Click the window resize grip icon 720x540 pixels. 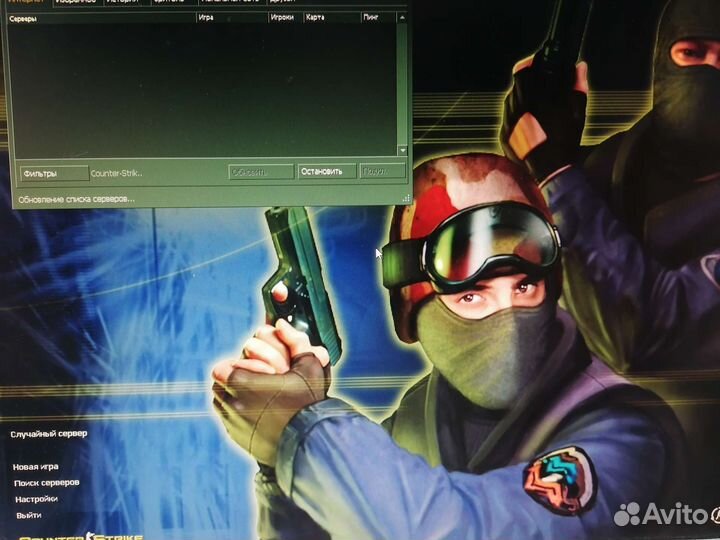pyautogui.click(x=406, y=198)
